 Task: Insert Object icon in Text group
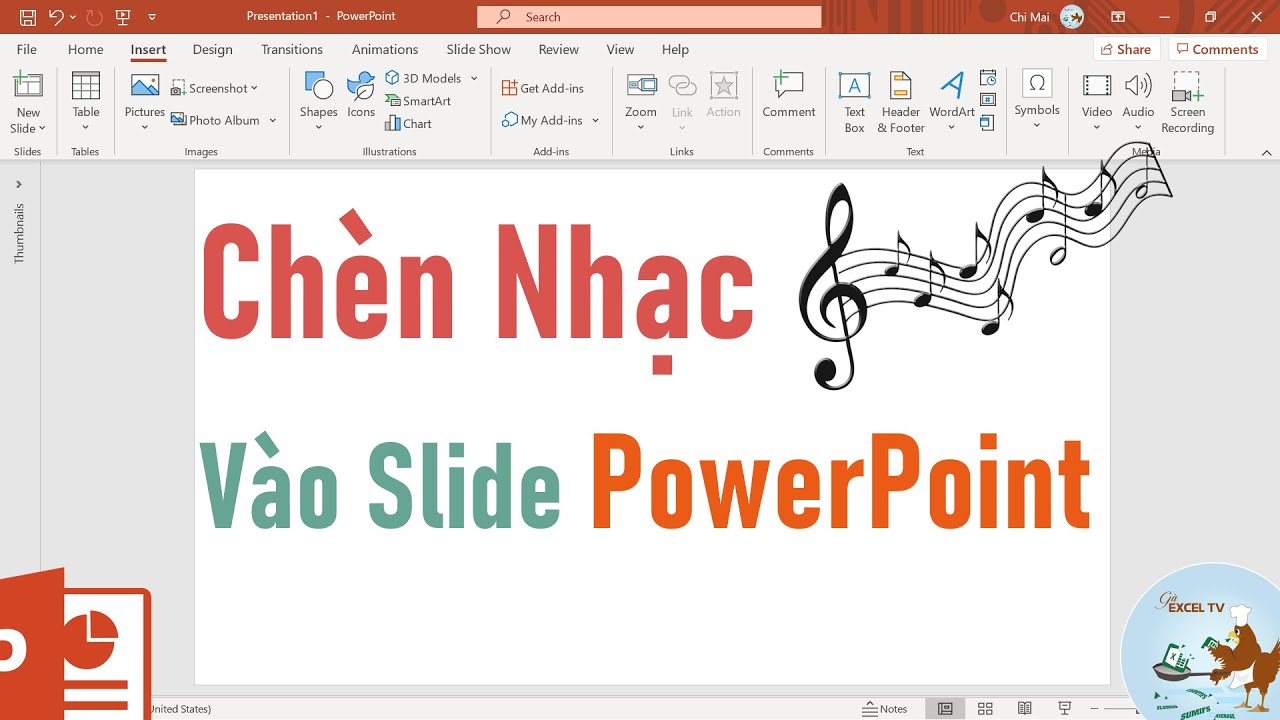pyautogui.click(x=988, y=123)
